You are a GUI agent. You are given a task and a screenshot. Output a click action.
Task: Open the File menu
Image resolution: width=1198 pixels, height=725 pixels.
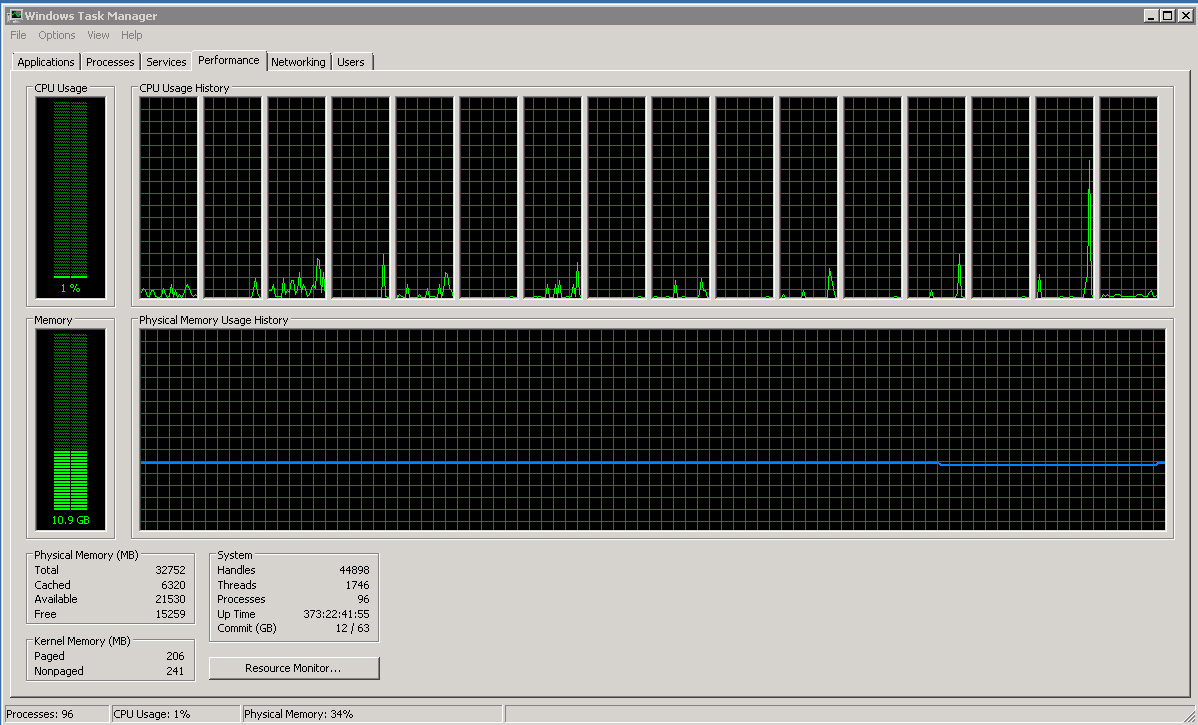coord(18,35)
